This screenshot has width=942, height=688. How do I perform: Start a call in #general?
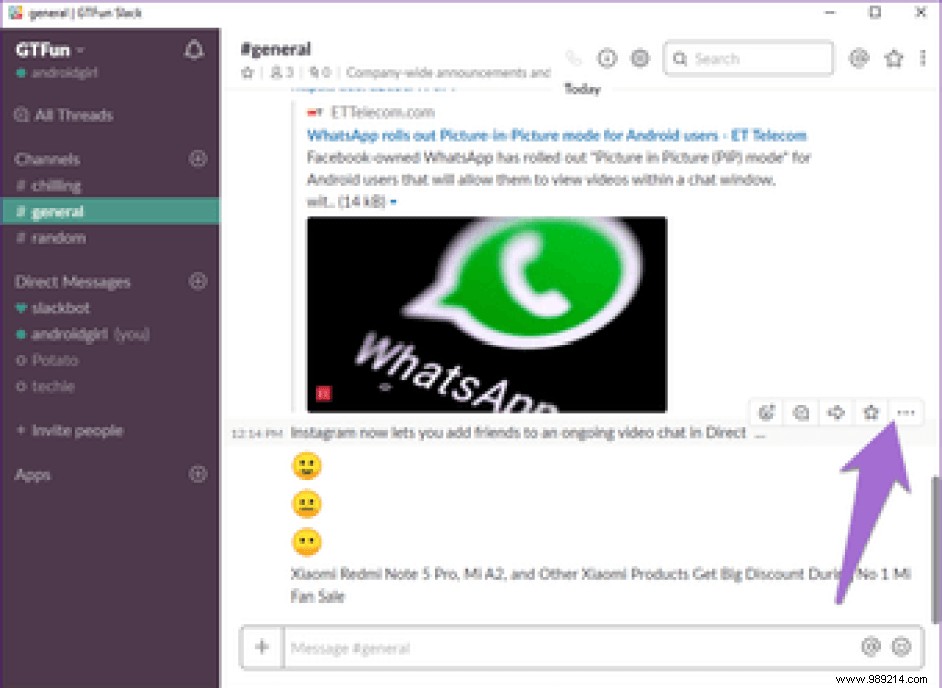point(575,58)
